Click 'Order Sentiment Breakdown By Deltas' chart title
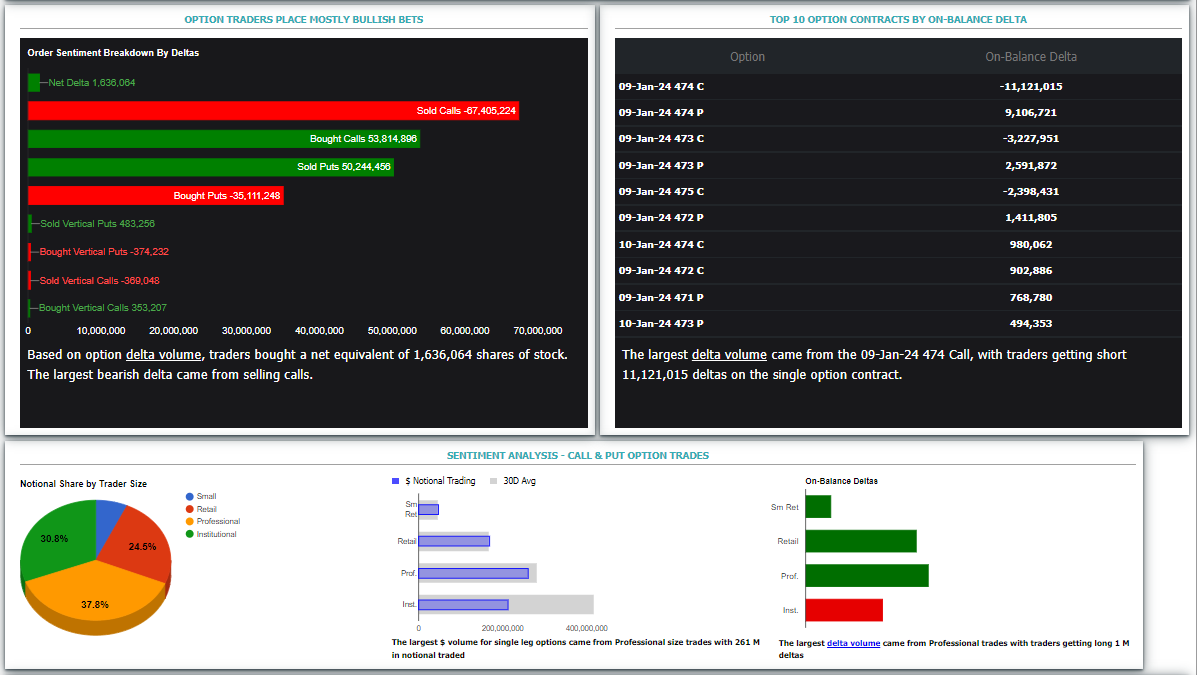The width and height of the screenshot is (1197, 675). click(113, 53)
